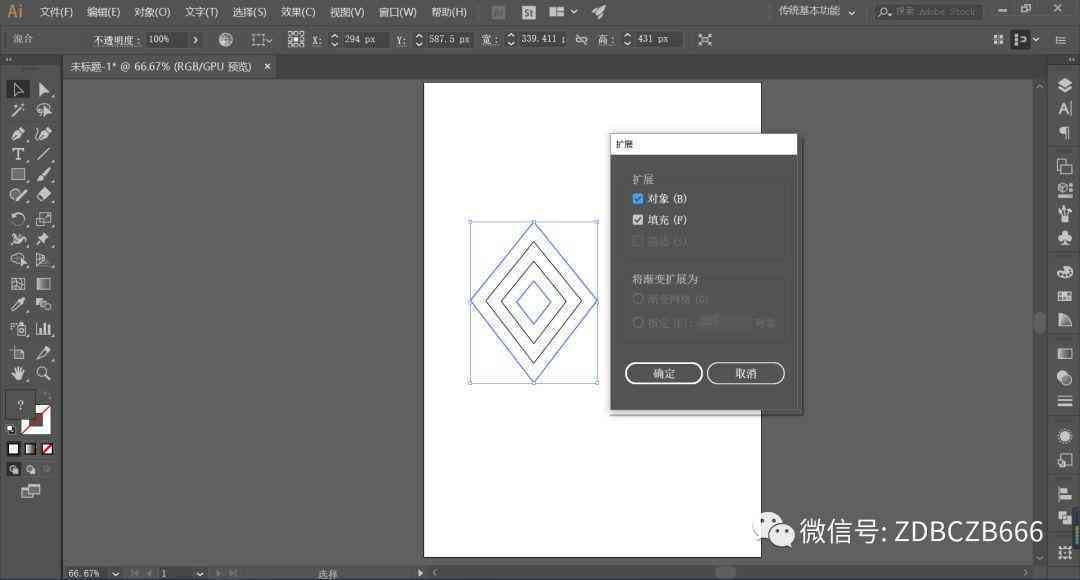Select the Shape Builder tool
Viewport: 1080px width, 580px height.
coord(18,260)
